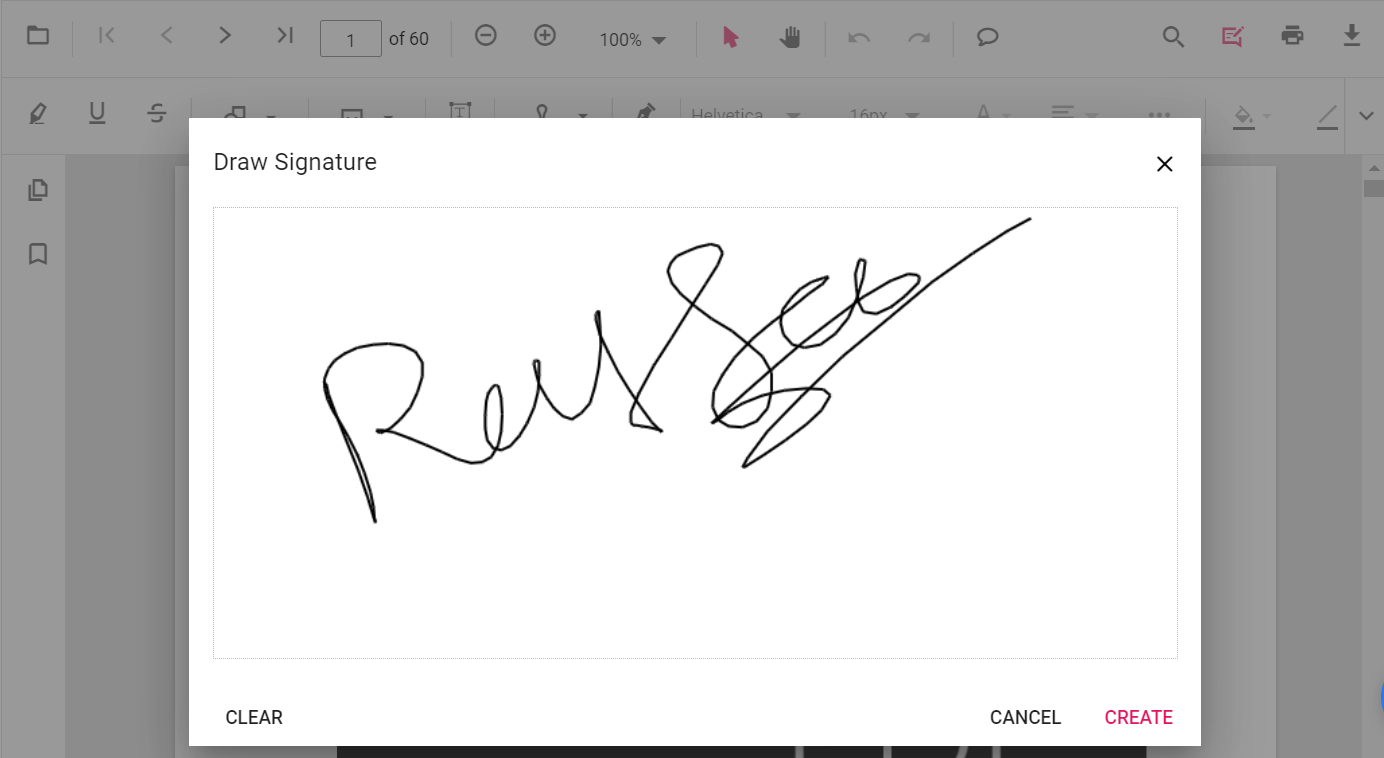Toggle the edit annotation toolbar
Screen dimensions: 1384x758
(x=1232, y=38)
